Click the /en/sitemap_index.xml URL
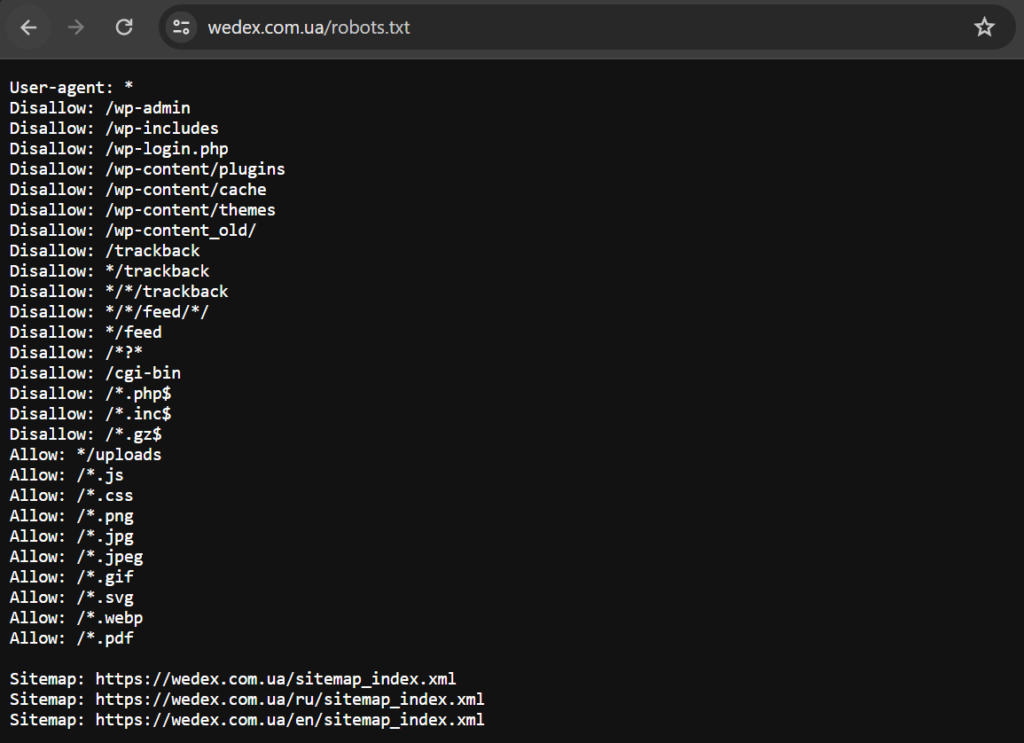The width and height of the screenshot is (1024, 743). tap(290, 719)
